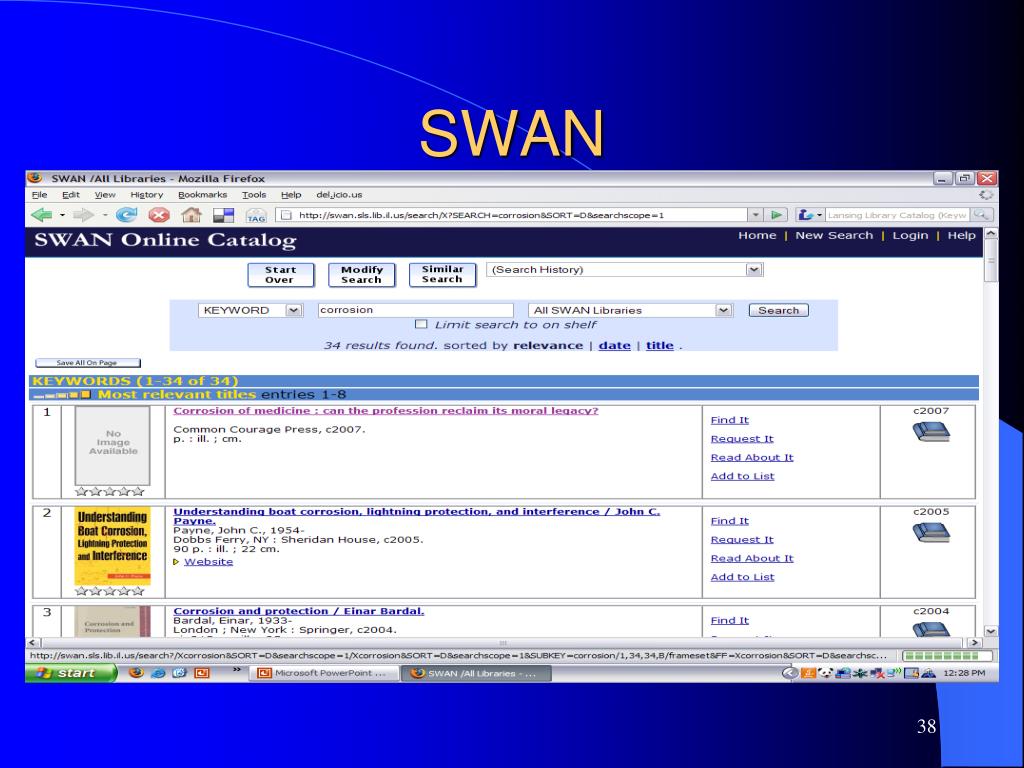The height and width of the screenshot is (768, 1024).
Task: Click the Home link in catalog header
Action: 757,235
